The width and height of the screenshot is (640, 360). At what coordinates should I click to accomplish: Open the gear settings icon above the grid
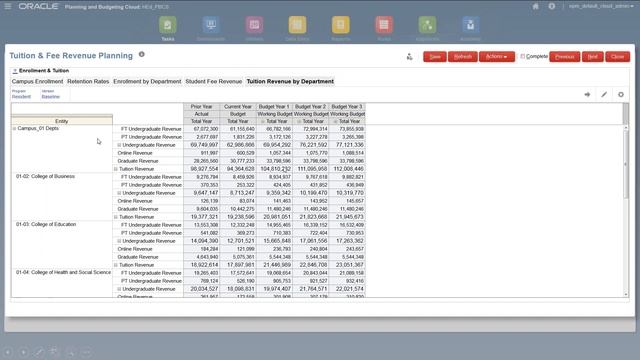coord(621,94)
